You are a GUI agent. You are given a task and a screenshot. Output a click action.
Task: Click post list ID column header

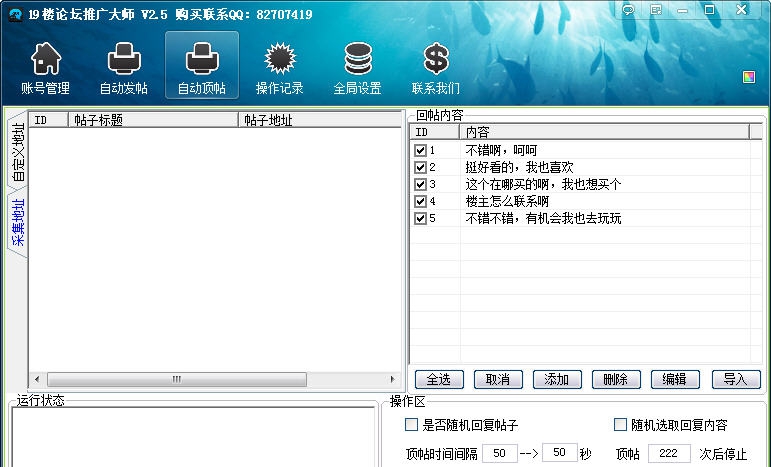[x=49, y=120]
